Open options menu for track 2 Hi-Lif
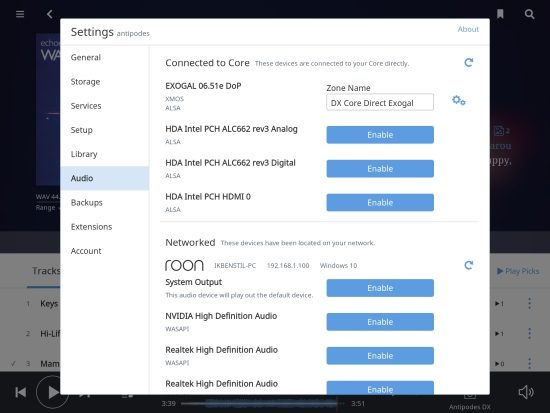Viewport: 550px width, 413px height. (529, 333)
